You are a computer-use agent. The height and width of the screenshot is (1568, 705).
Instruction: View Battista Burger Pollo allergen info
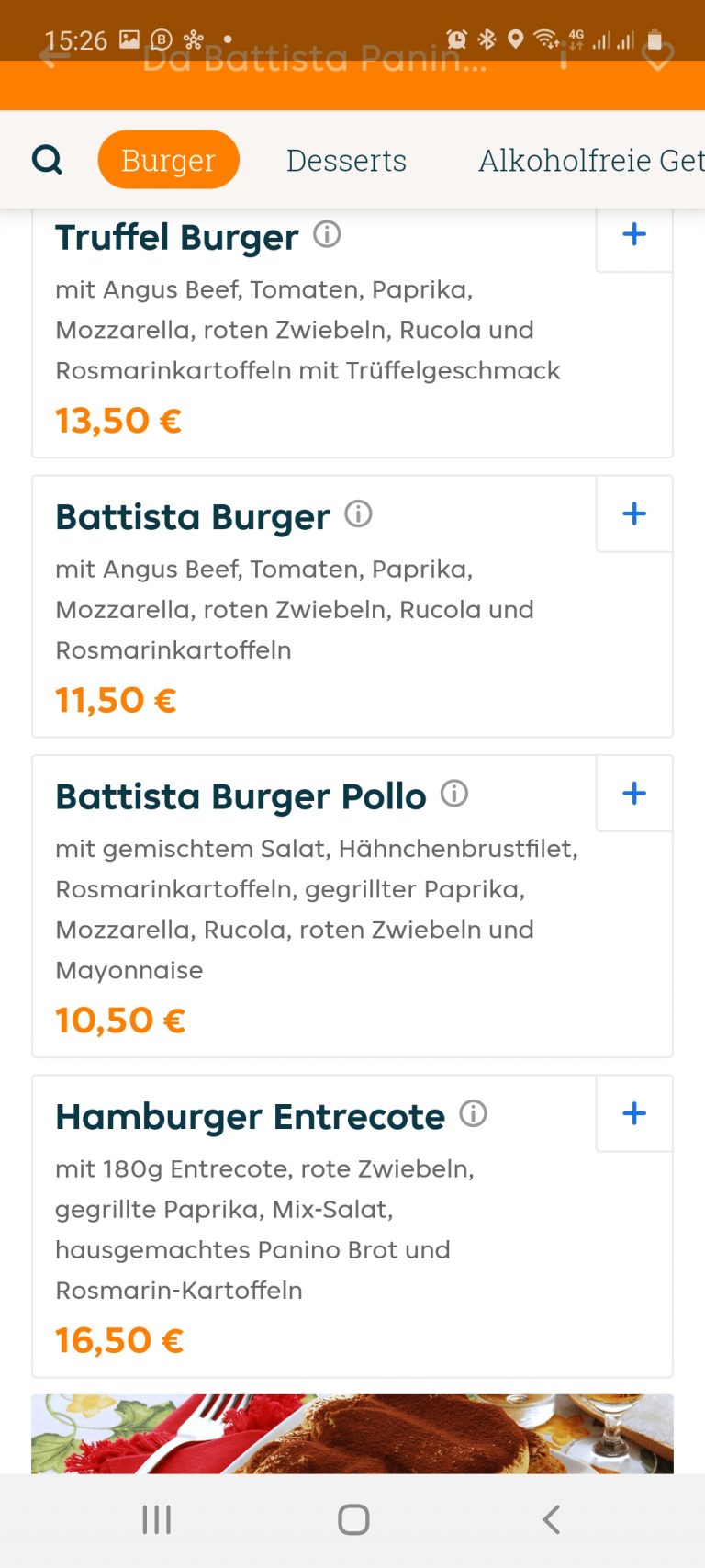(454, 794)
